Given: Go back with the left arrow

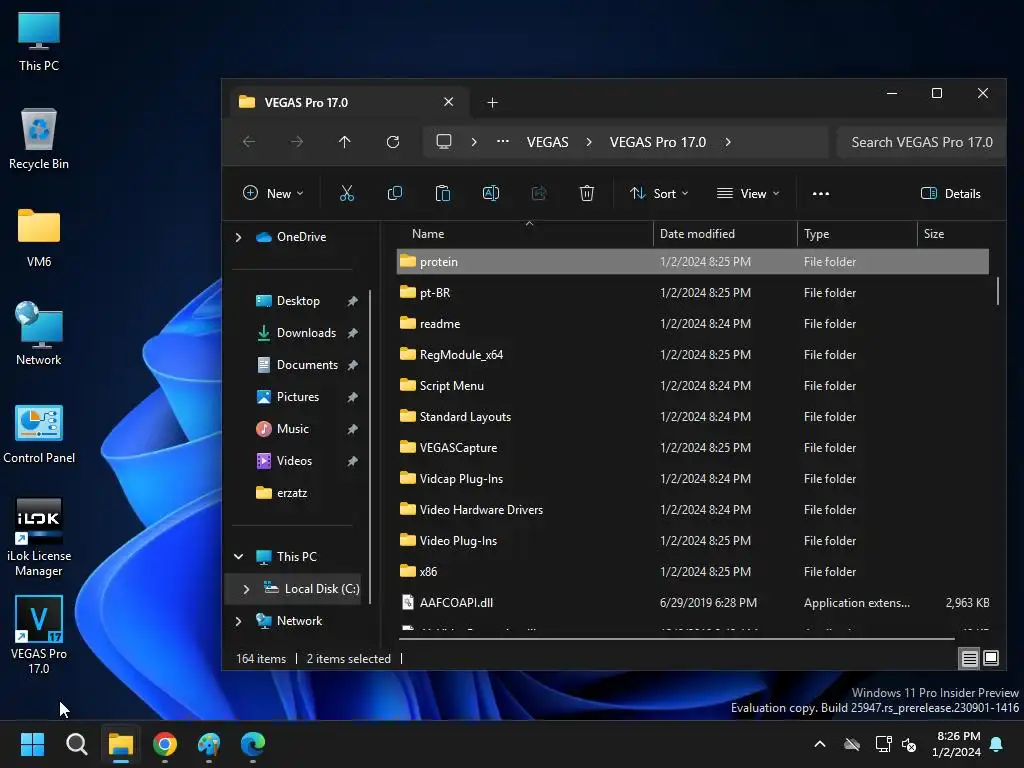Looking at the screenshot, I should (249, 142).
